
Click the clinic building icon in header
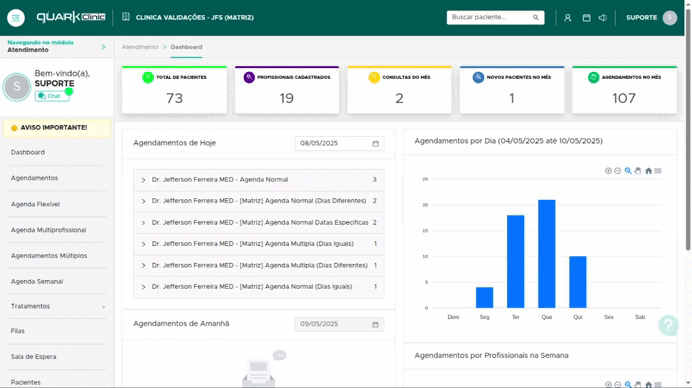[x=126, y=17]
